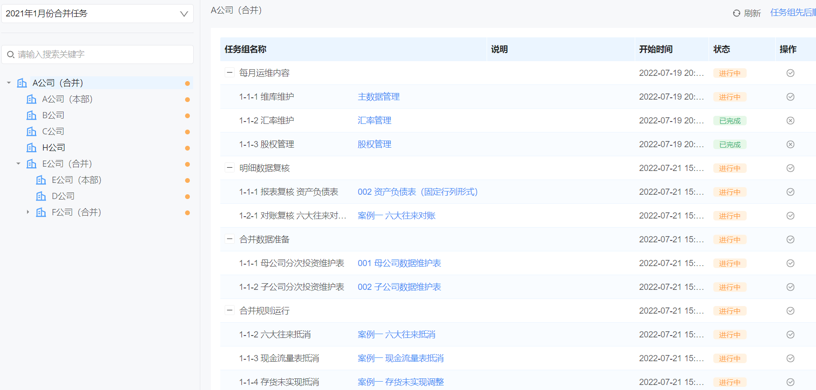816x390 pixels.
Task: Select A公司（本部）in the company tree
Action: (67, 99)
